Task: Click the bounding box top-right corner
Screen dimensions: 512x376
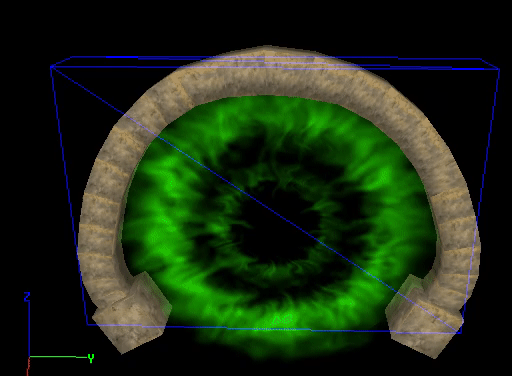Action: pos(499,69)
